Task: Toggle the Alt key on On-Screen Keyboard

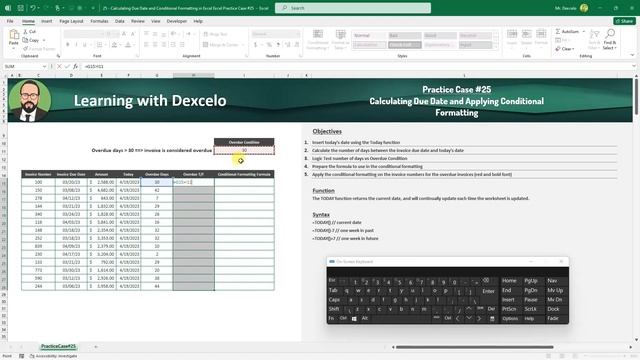Action: [365, 318]
